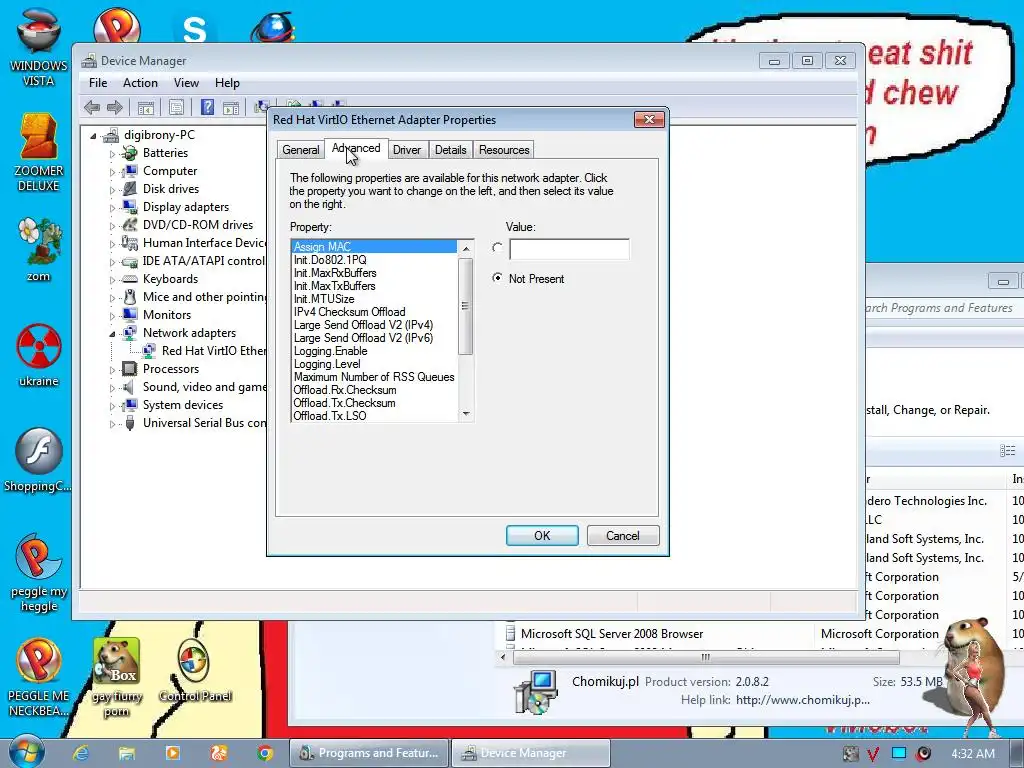Expand the DVD/CD-ROM drives node

click(112, 226)
